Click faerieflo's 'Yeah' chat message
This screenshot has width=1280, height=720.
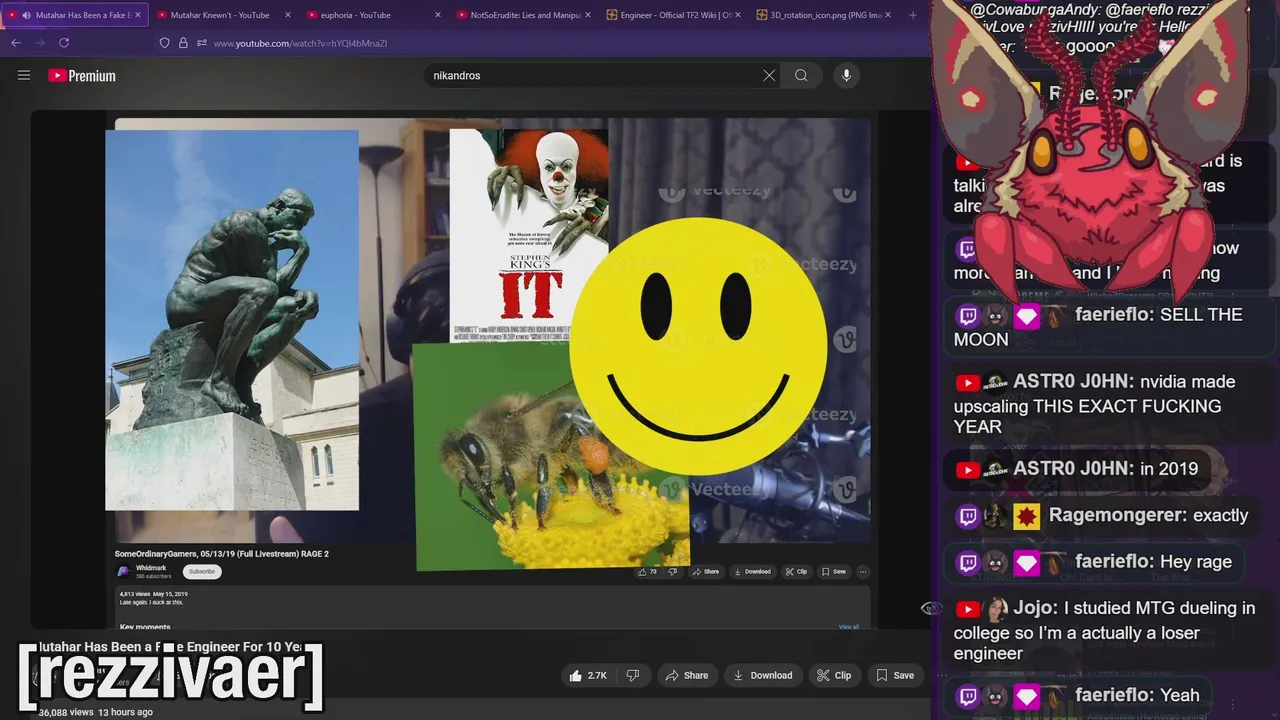point(1077,696)
